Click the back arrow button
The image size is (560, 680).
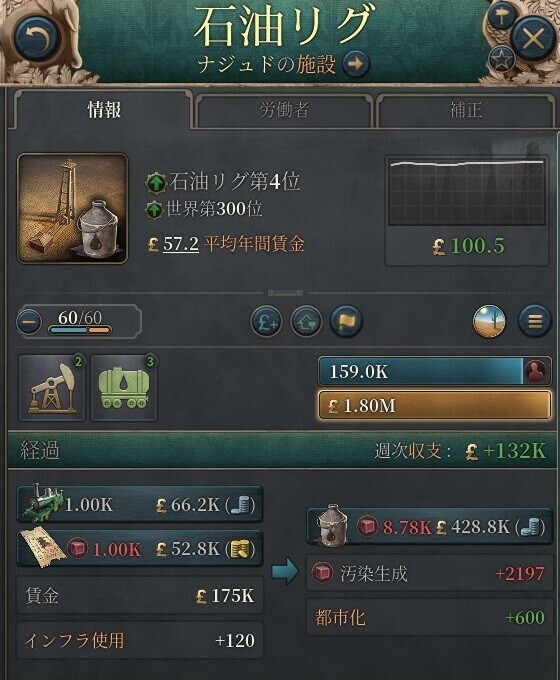pyautogui.click(x=36, y=39)
